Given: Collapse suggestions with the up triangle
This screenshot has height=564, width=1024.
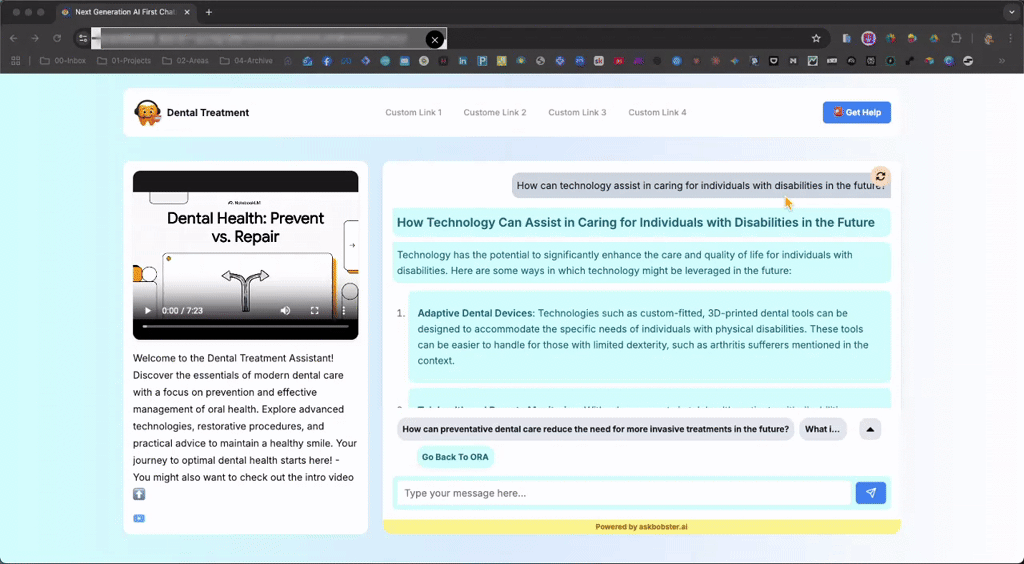Looking at the screenshot, I should point(870,429).
